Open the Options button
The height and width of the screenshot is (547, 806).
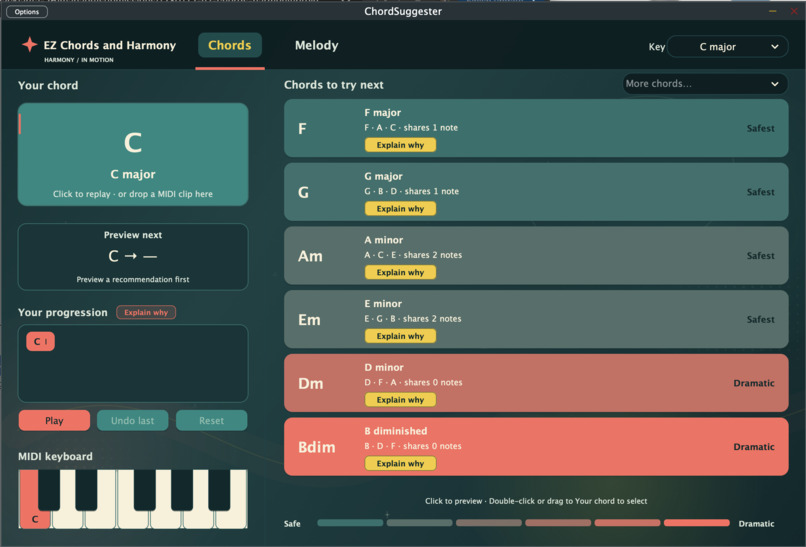(x=27, y=11)
